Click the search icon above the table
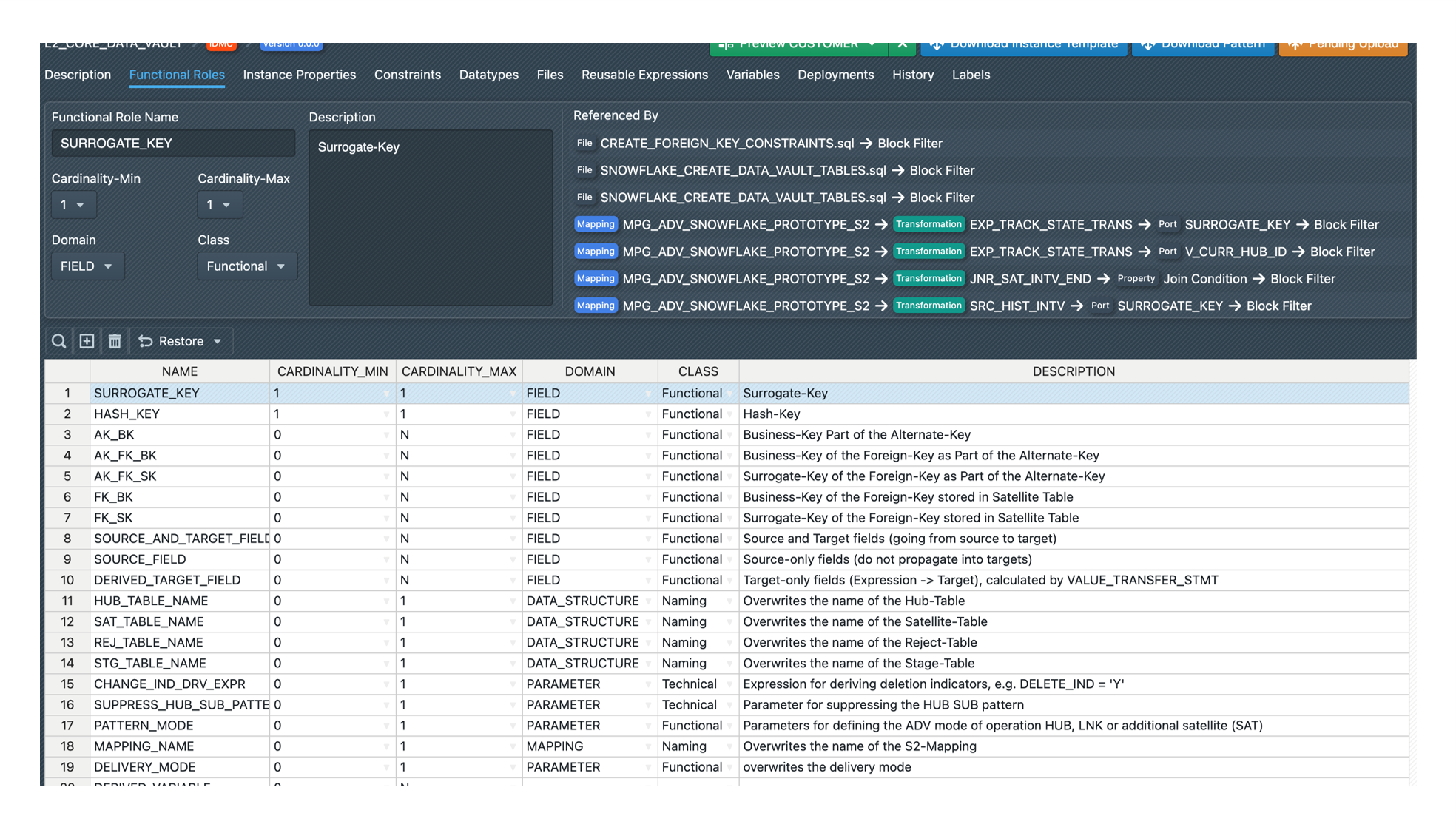The image size is (1456, 830). click(x=58, y=341)
